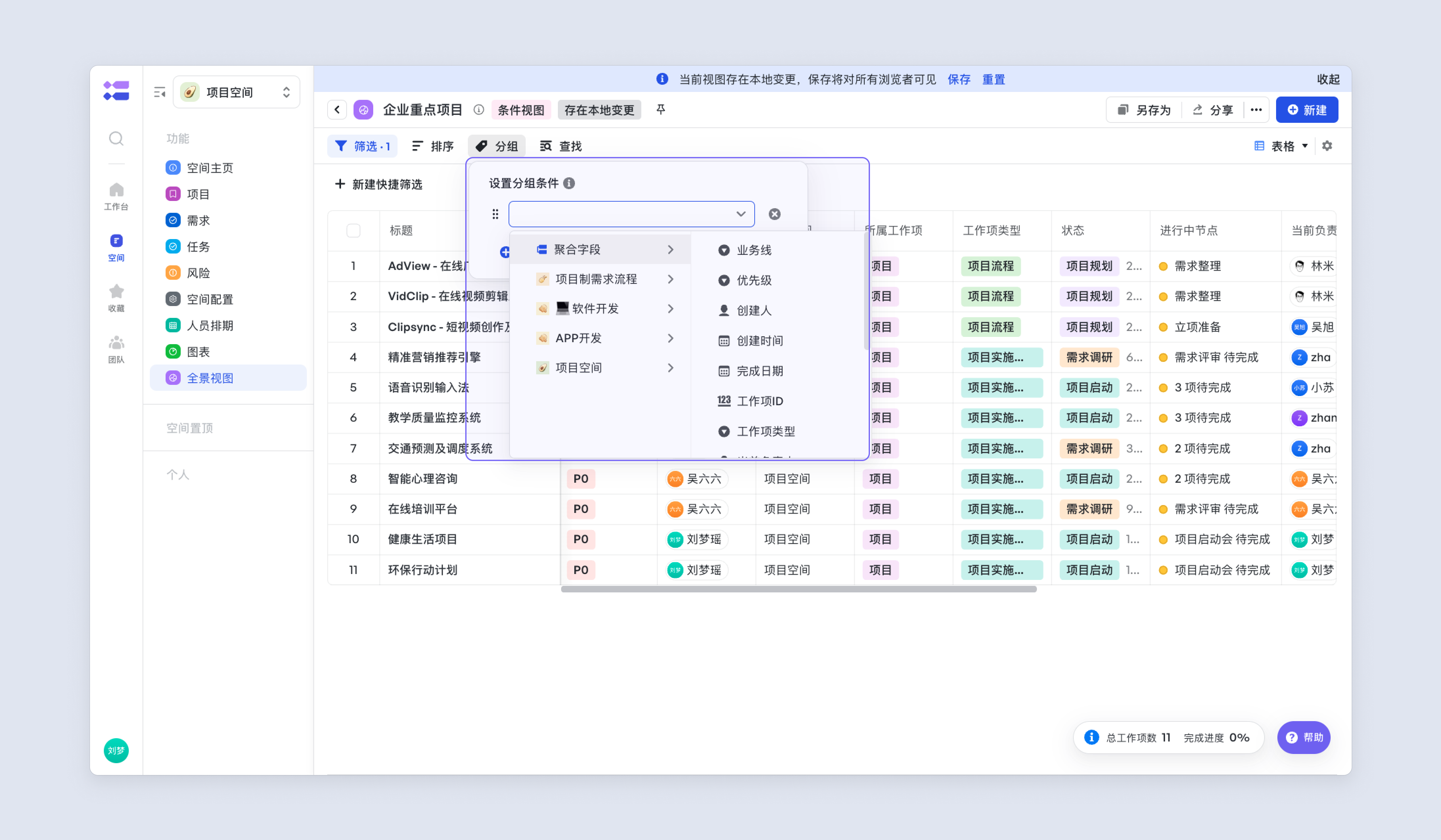Open row 健康生活项目
The height and width of the screenshot is (840, 1441).
[x=423, y=539]
